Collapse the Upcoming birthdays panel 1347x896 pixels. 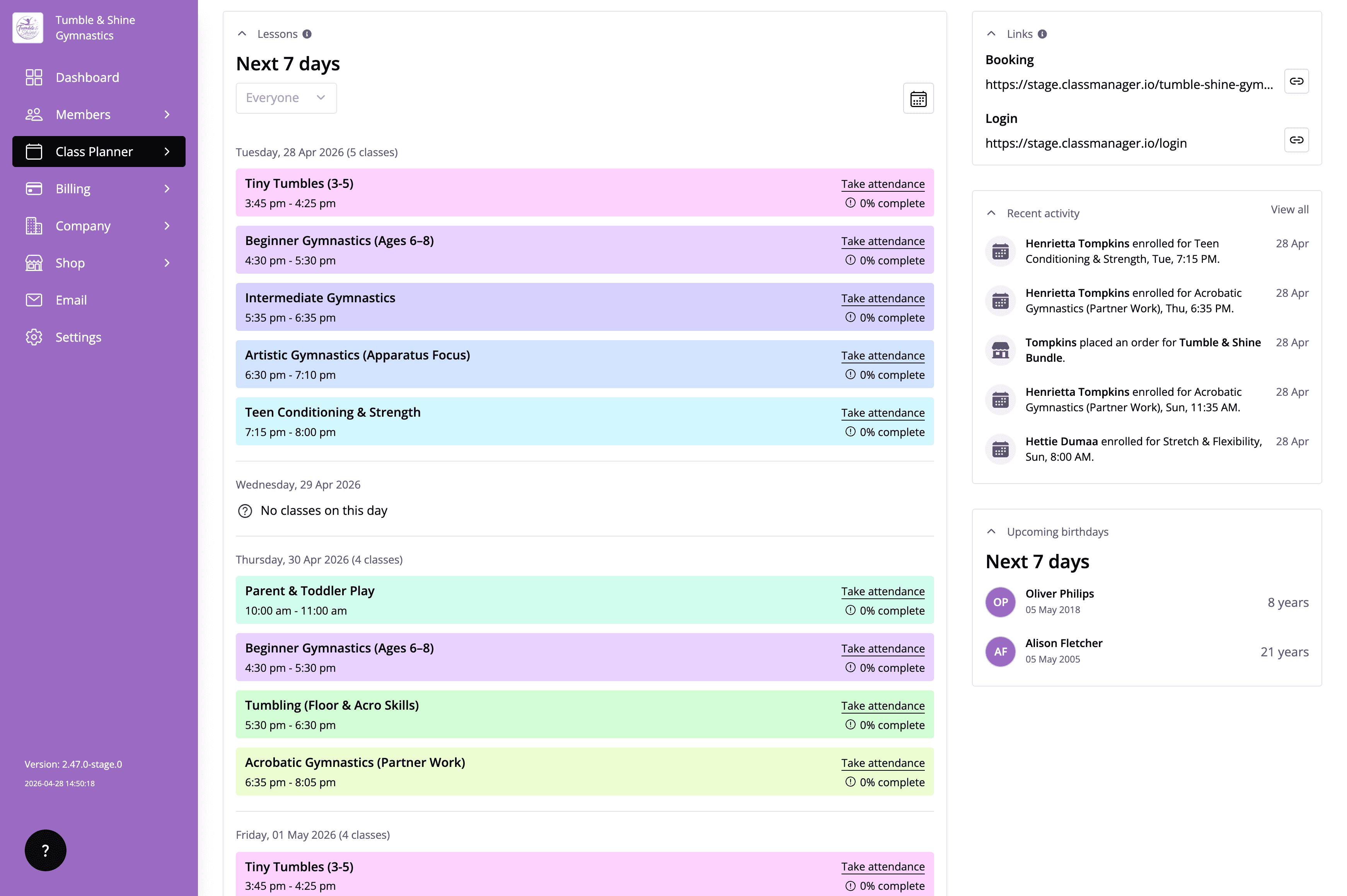click(991, 531)
